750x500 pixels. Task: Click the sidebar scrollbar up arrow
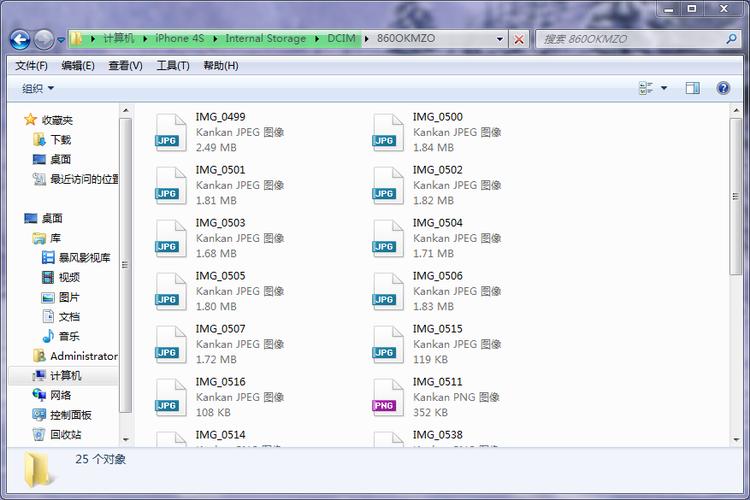126,111
